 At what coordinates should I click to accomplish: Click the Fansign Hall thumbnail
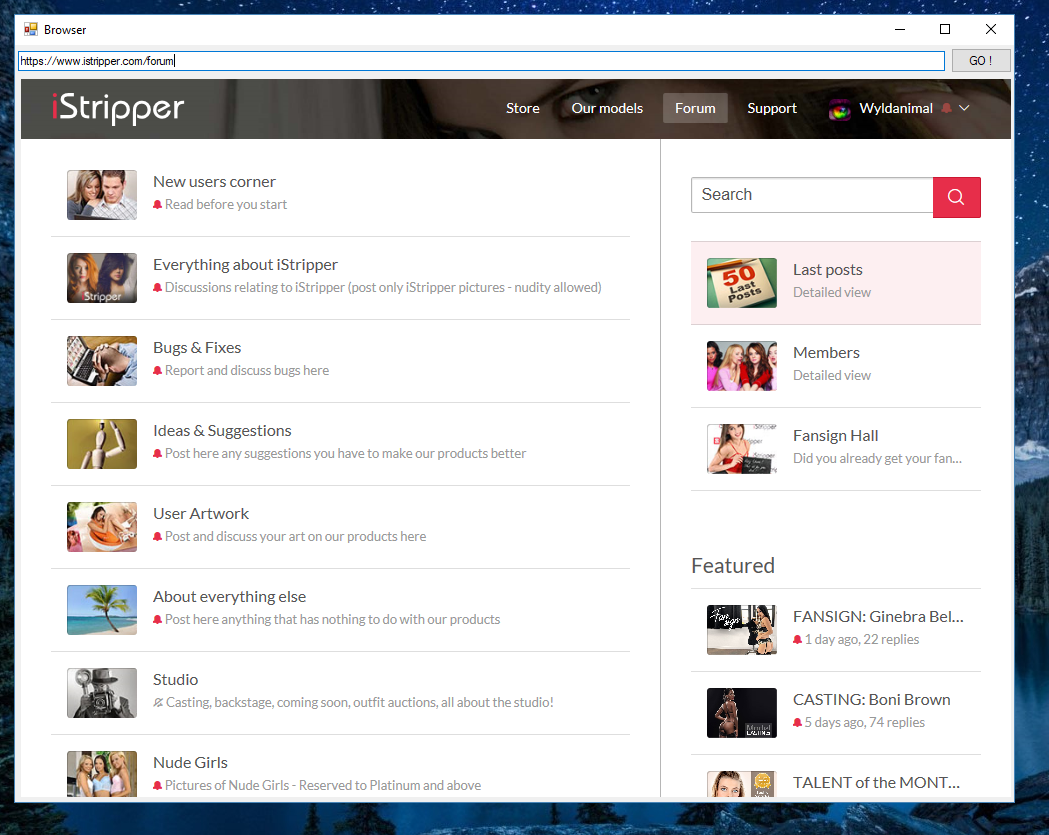point(742,449)
